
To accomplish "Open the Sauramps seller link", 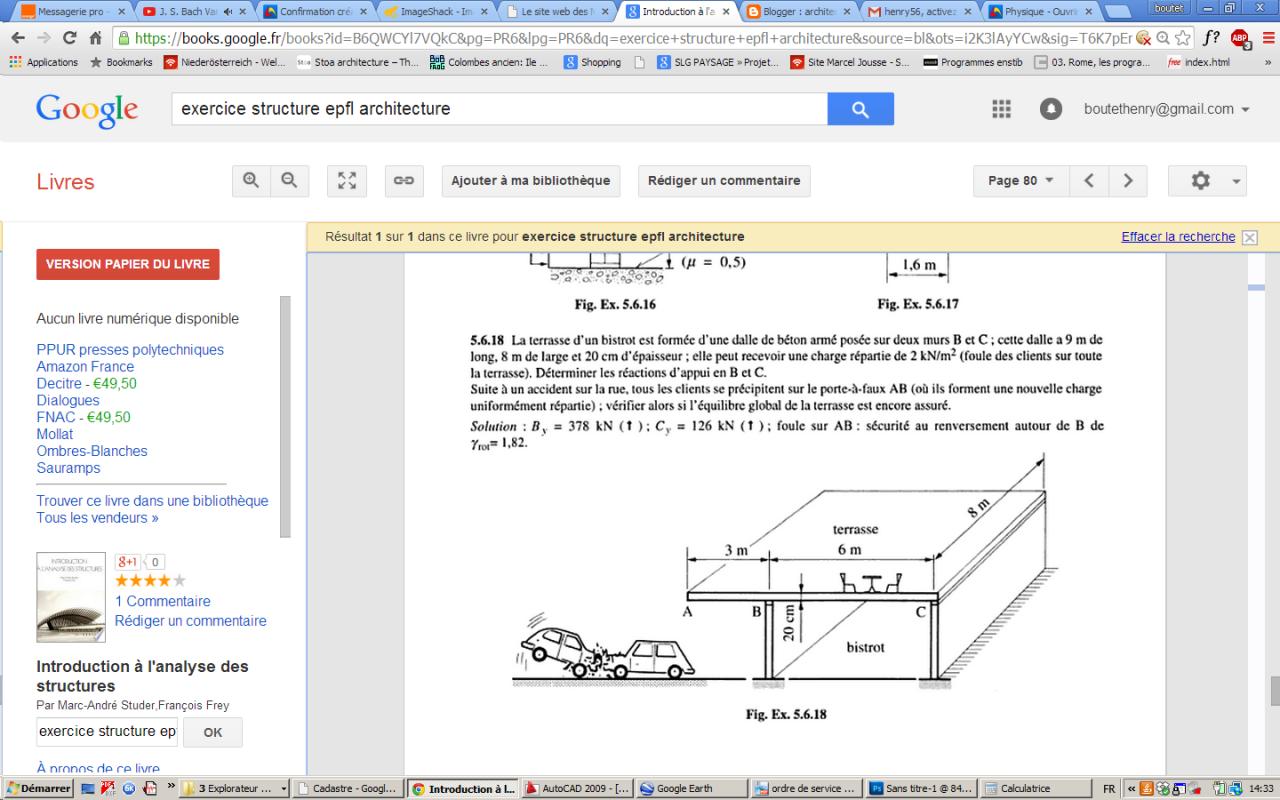I will [x=68, y=468].
